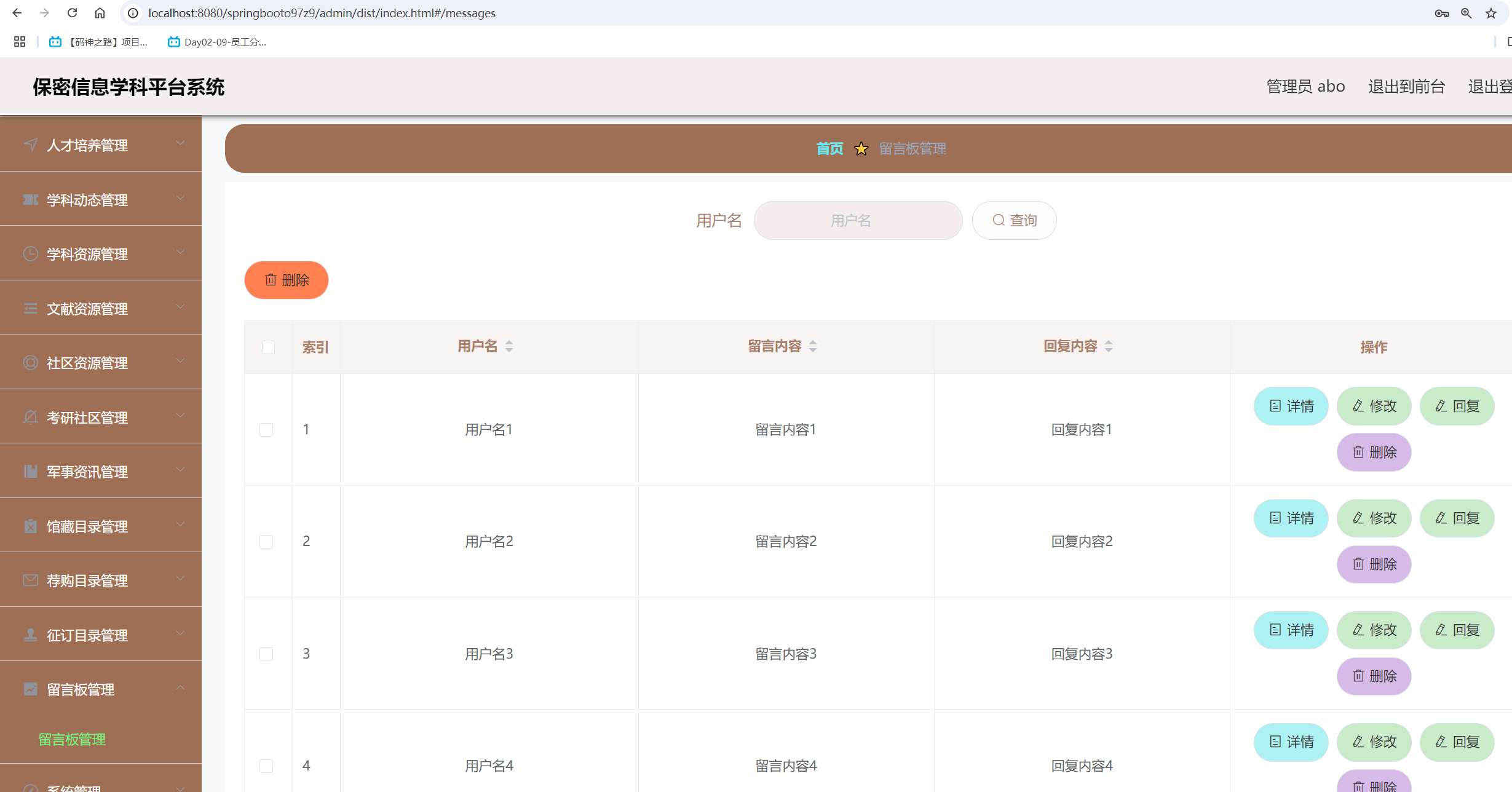Click the 馆藏目录管理 clipboard icon

click(x=31, y=526)
